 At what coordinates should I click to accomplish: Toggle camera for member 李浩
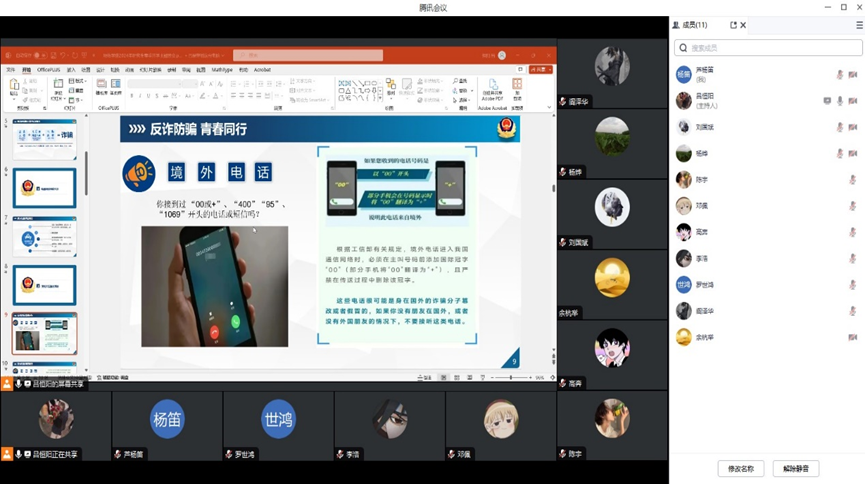click(x=853, y=258)
